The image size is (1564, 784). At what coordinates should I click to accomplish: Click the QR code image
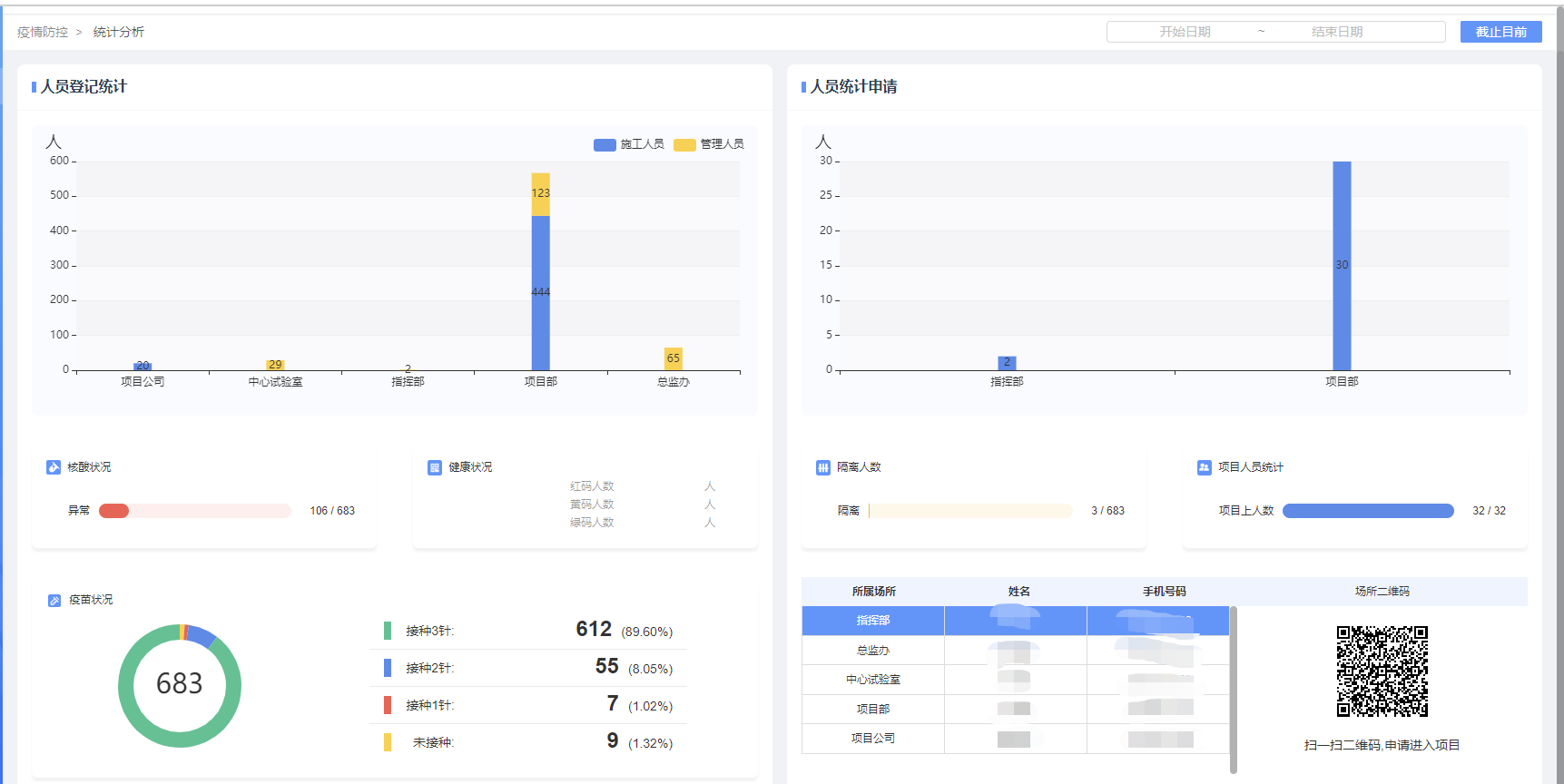[x=1382, y=671]
